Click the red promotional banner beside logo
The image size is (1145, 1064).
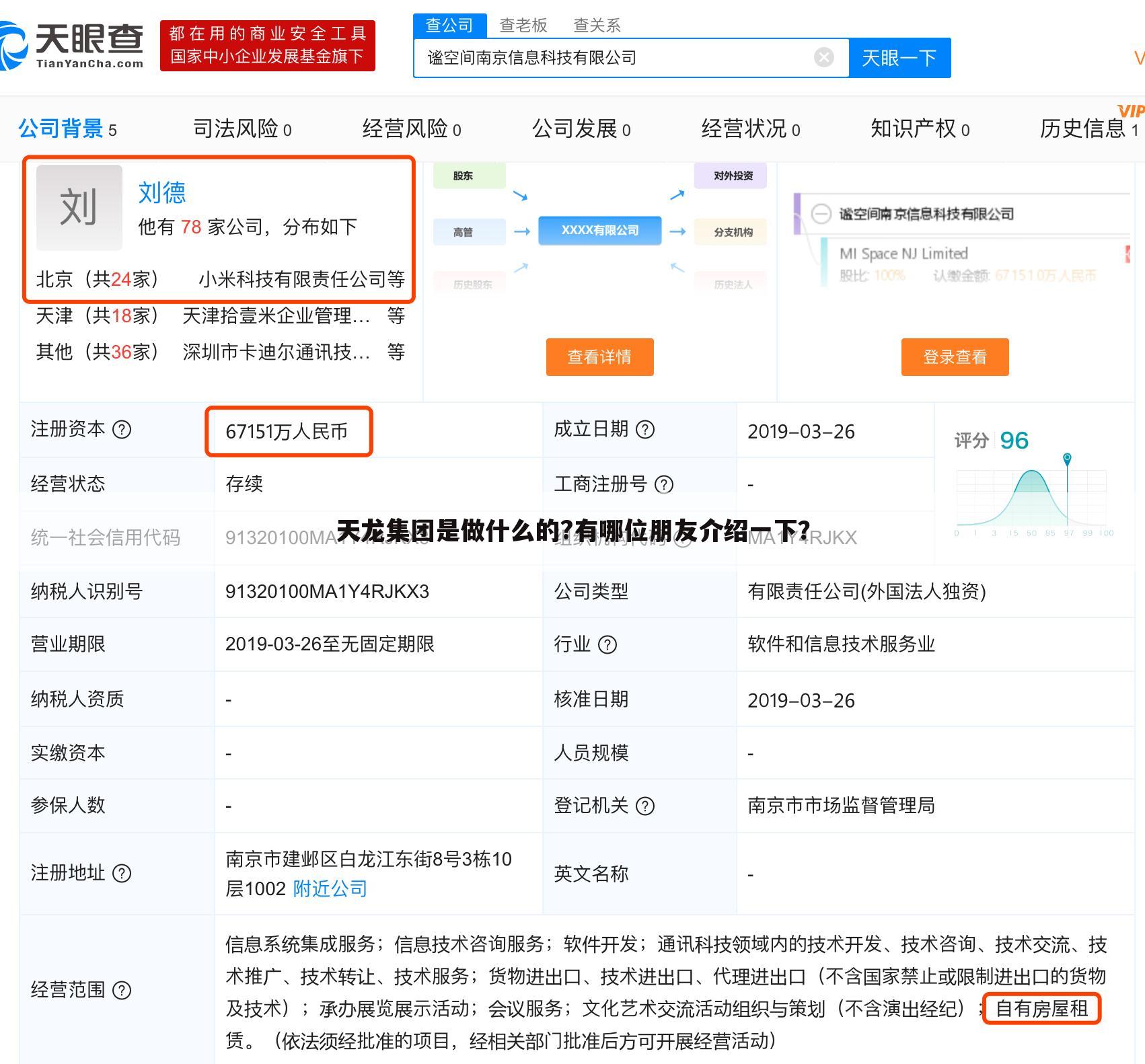pos(268,45)
